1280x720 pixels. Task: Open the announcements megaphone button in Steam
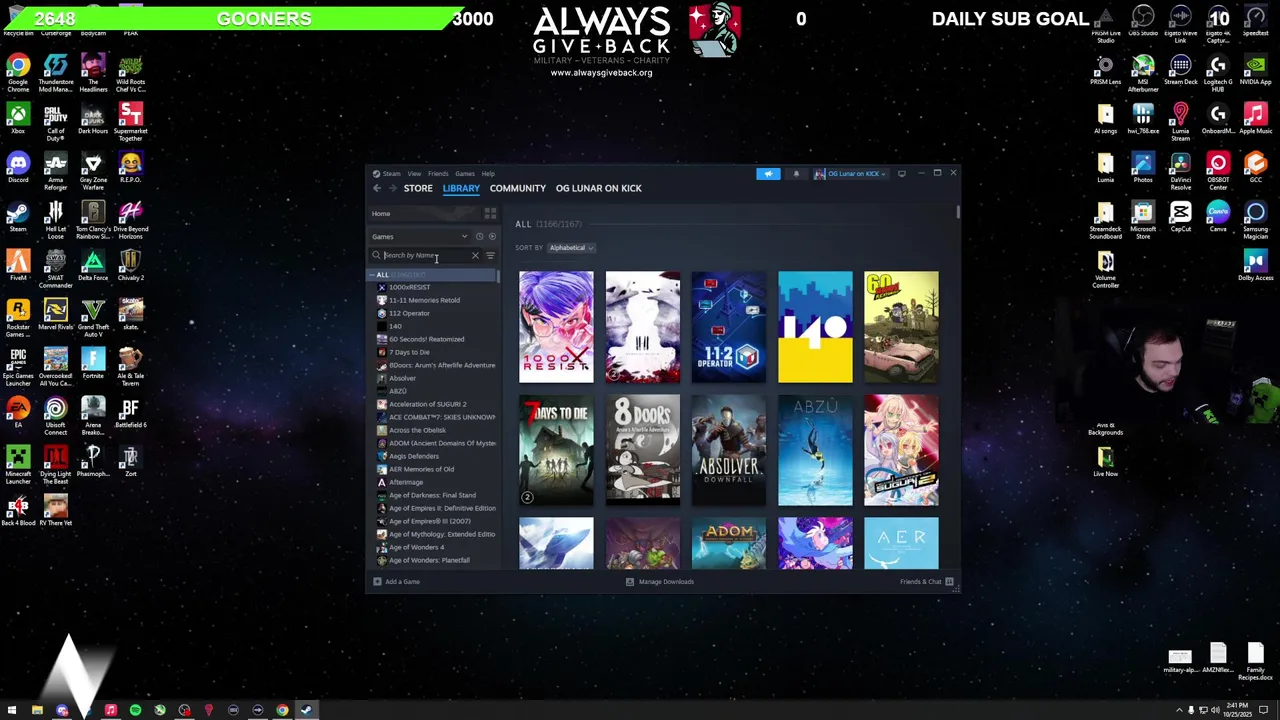(x=768, y=174)
